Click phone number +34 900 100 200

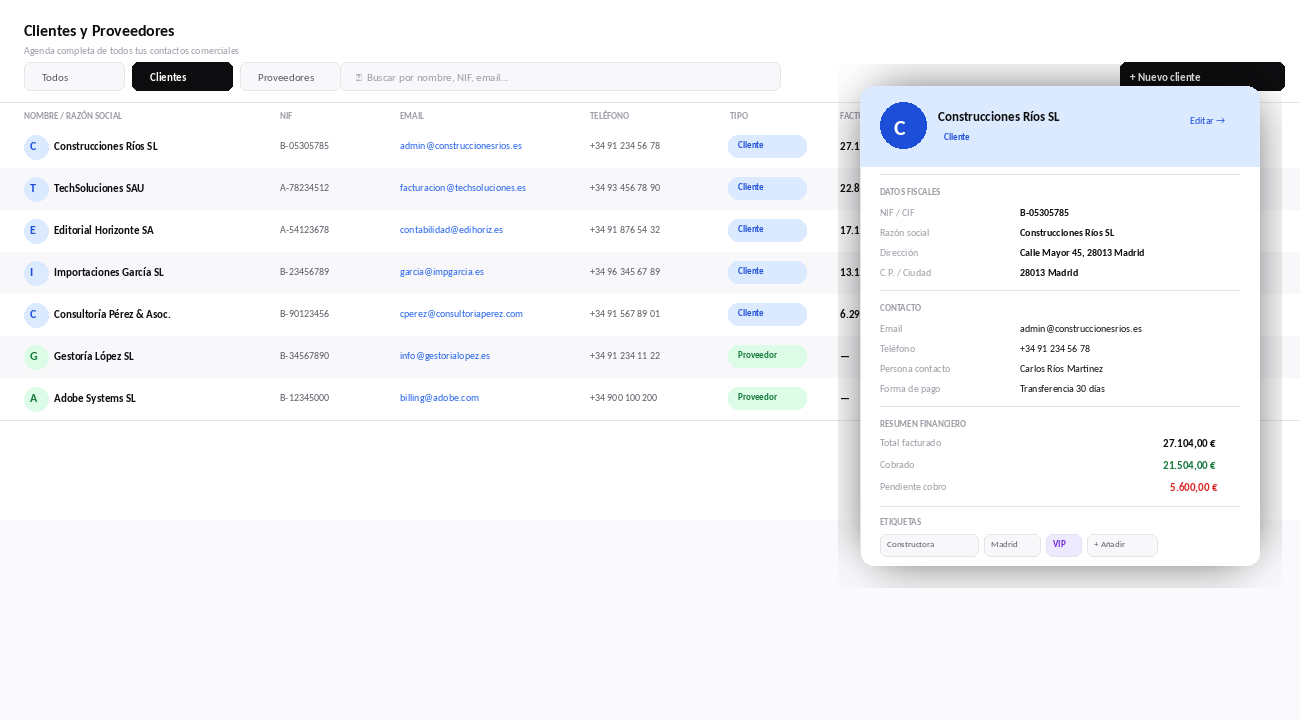click(x=623, y=398)
